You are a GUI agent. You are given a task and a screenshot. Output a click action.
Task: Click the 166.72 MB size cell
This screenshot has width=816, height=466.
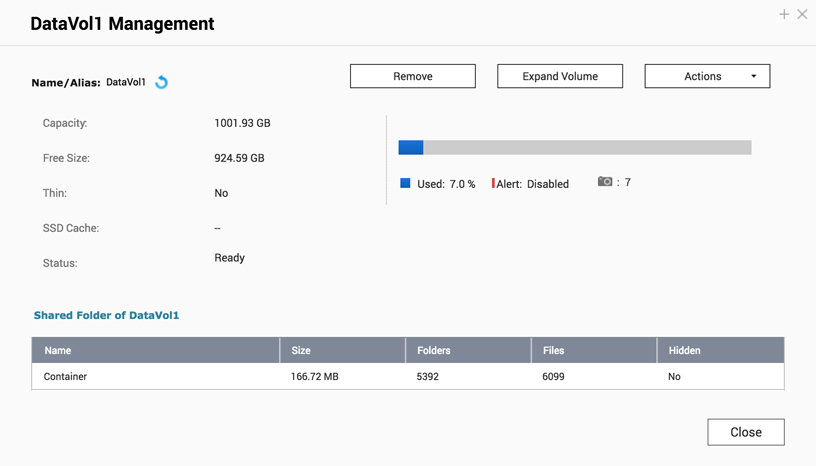click(x=314, y=376)
